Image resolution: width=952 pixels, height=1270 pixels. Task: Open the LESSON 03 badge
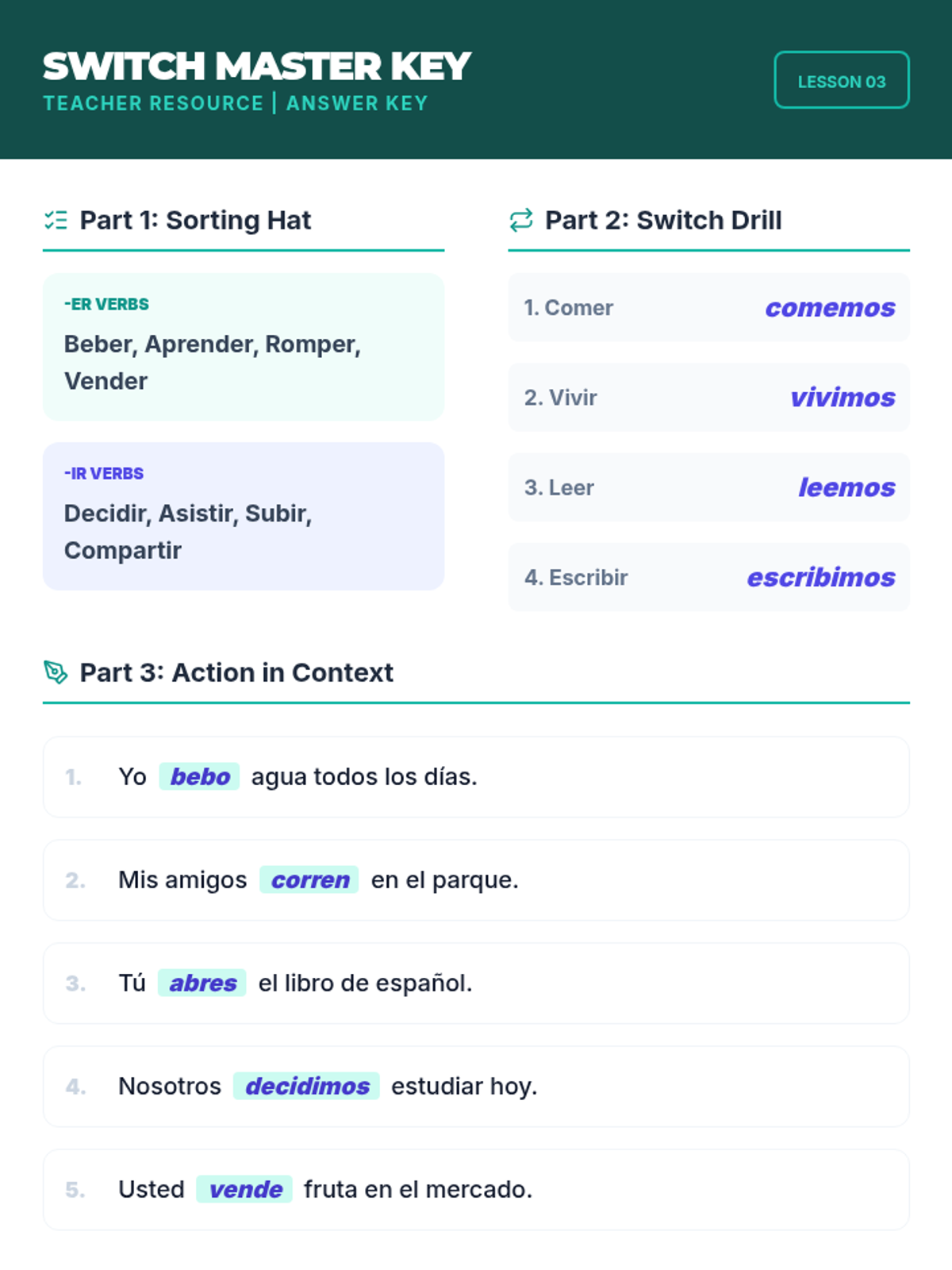(x=842, y=80)
